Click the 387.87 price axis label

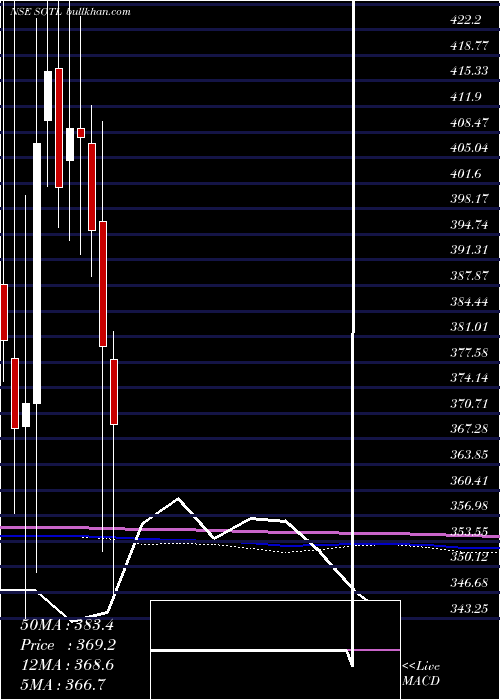(x=471, y=275)
